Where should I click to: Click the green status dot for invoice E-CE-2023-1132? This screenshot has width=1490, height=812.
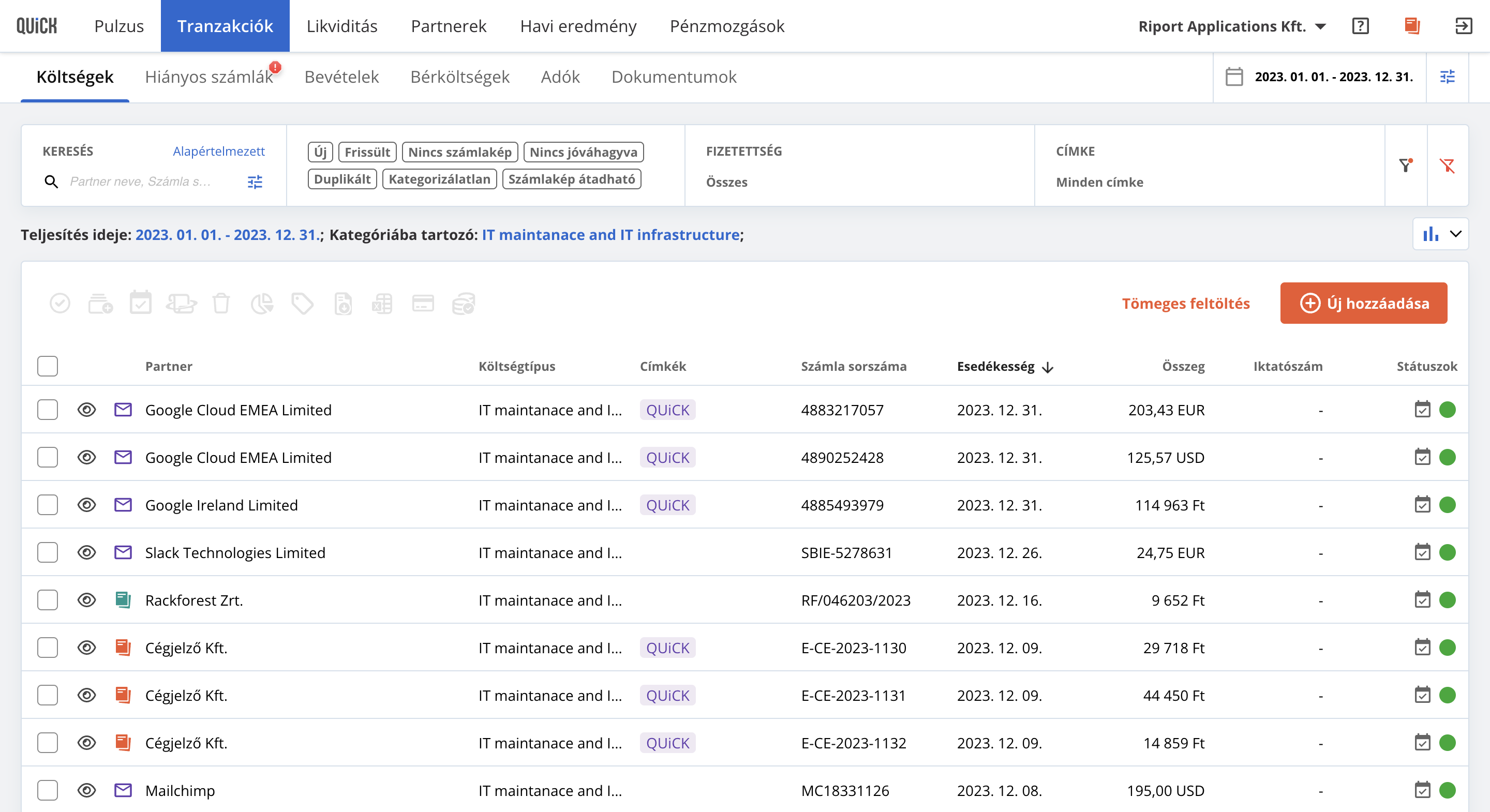[x=1447, y=743]
